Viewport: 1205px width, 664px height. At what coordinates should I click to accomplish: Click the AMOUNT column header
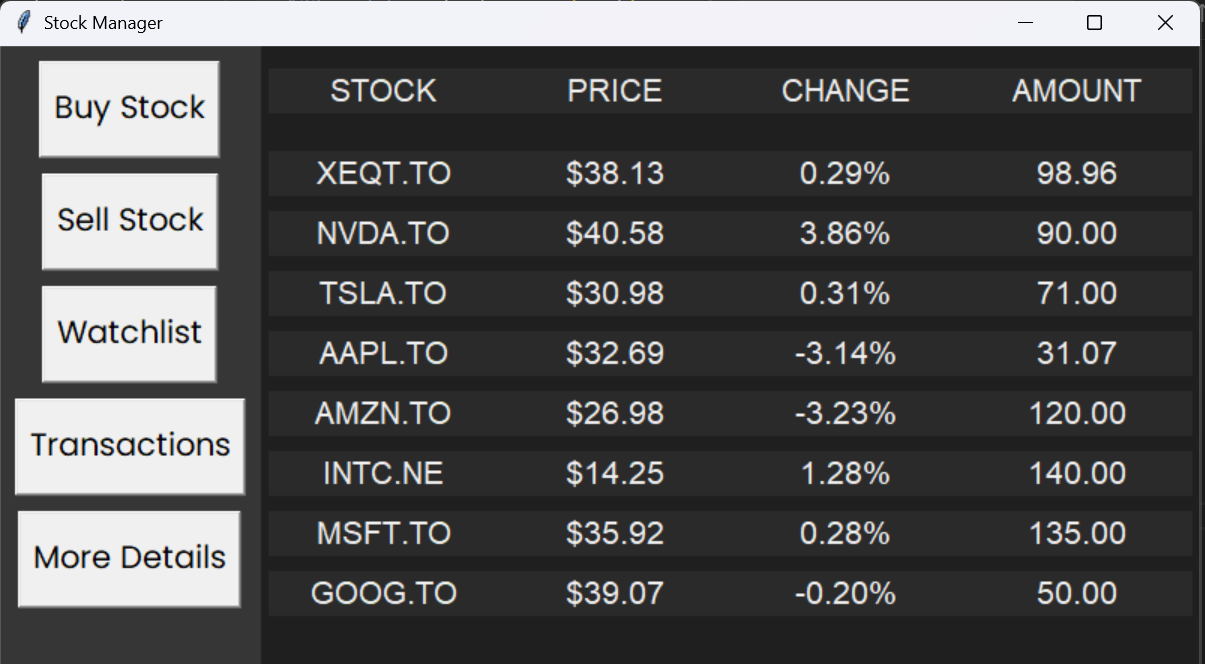click(1077, 91)
